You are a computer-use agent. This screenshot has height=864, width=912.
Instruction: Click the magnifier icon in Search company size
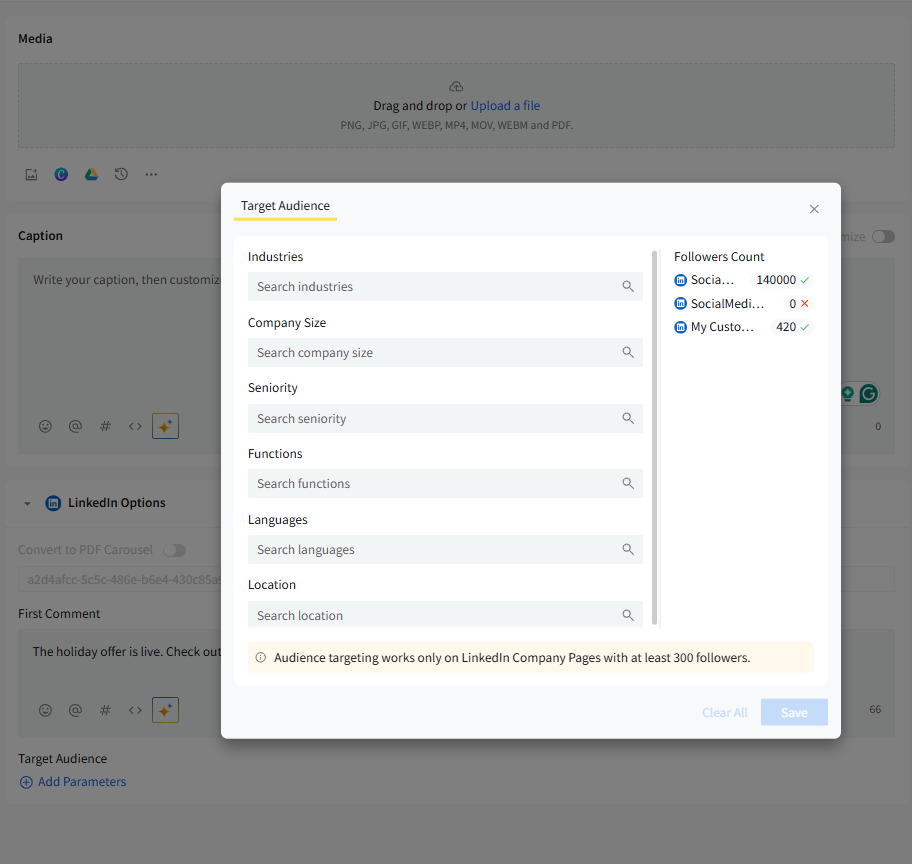[x=628, y=352]
